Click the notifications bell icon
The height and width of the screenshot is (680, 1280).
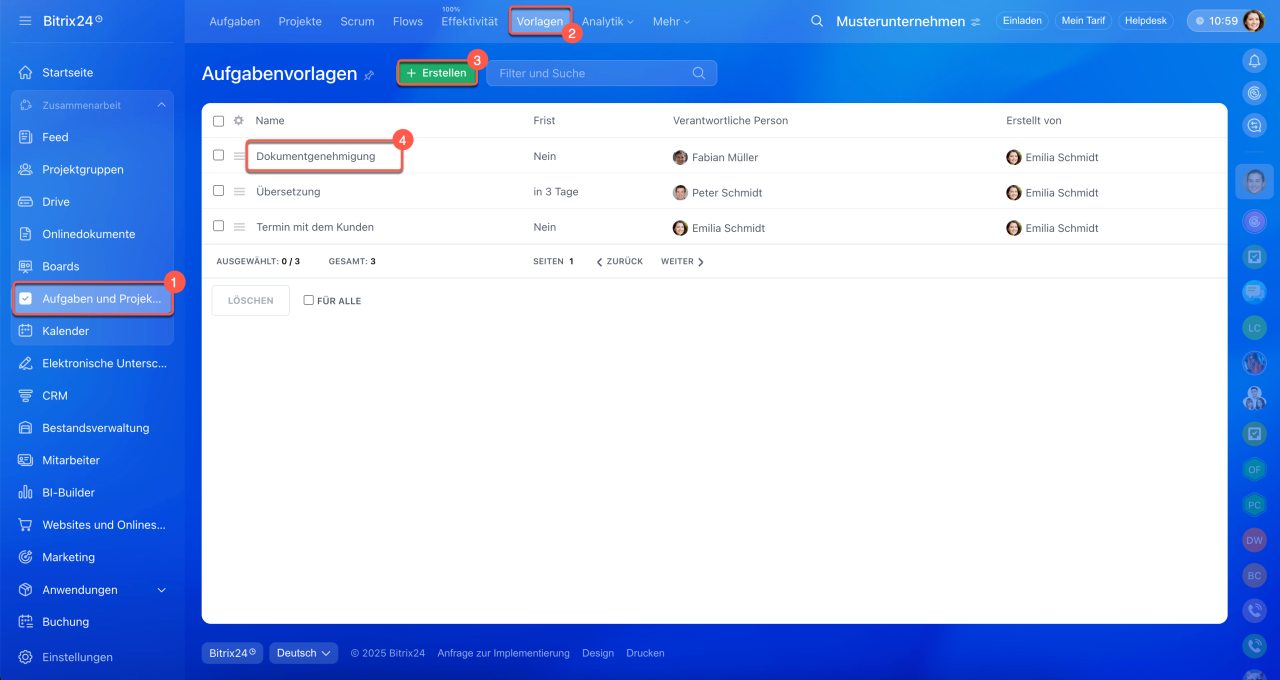coord(1254,61)
